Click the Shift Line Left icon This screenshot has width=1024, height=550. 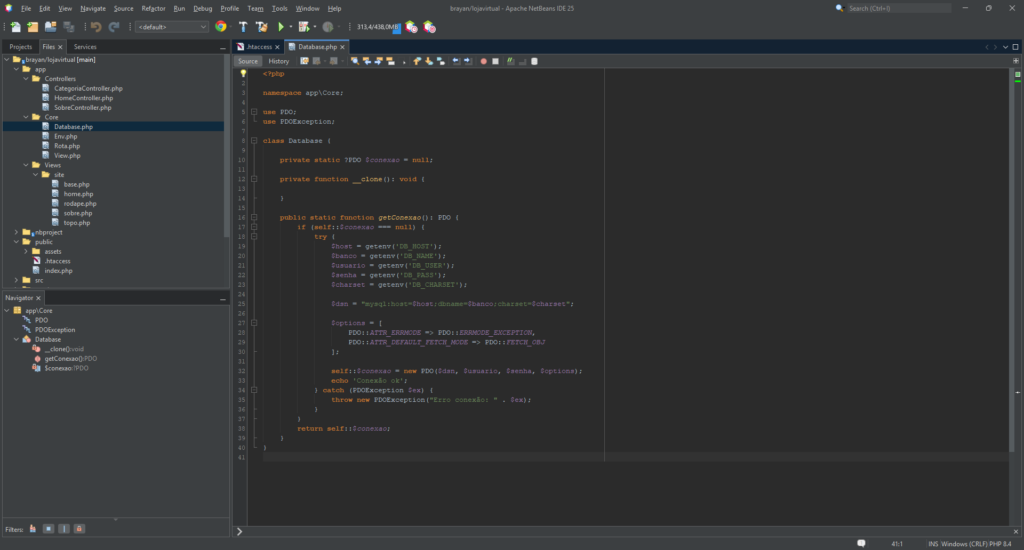click(x=456, y=61)
